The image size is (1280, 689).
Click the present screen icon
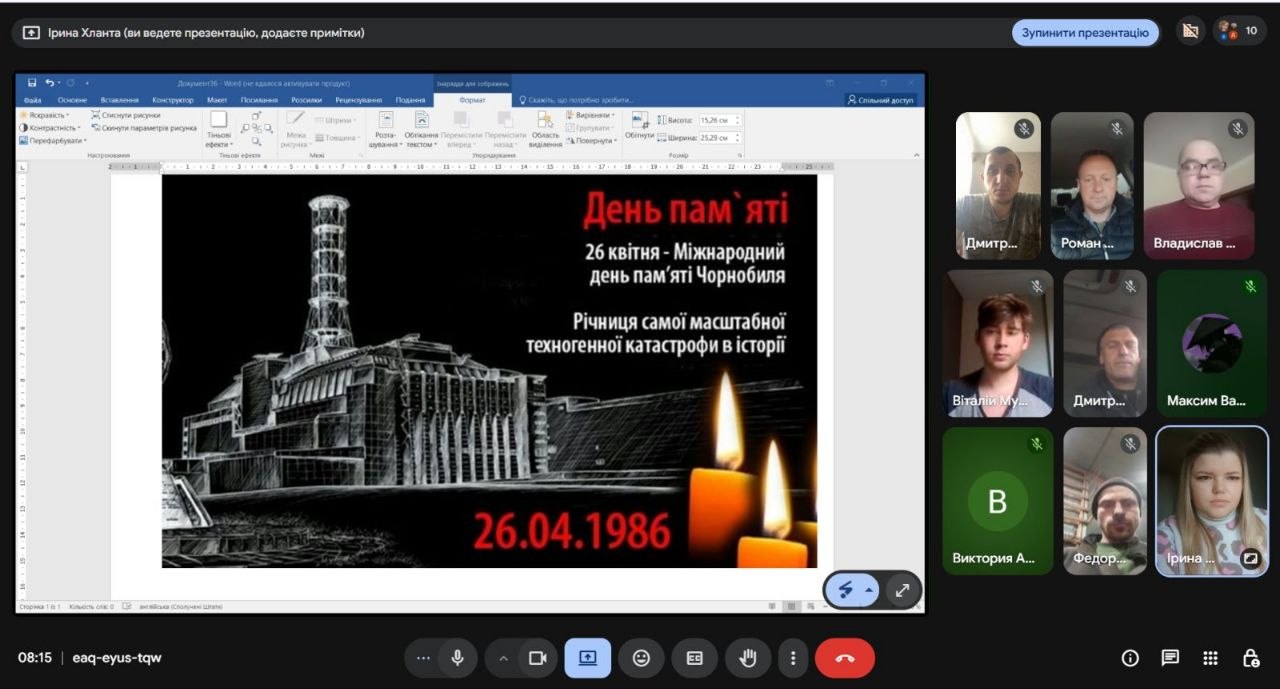(587, 658)
